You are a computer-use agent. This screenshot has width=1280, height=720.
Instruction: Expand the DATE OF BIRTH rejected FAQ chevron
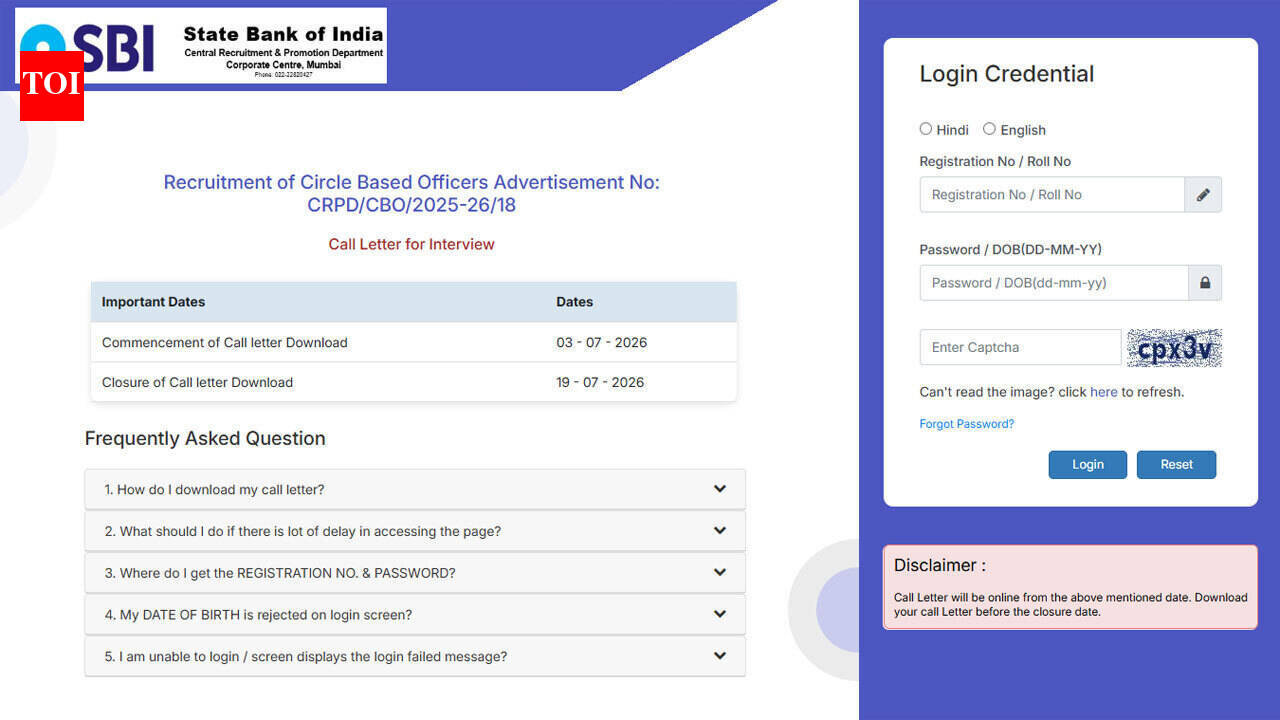point(720,614)
